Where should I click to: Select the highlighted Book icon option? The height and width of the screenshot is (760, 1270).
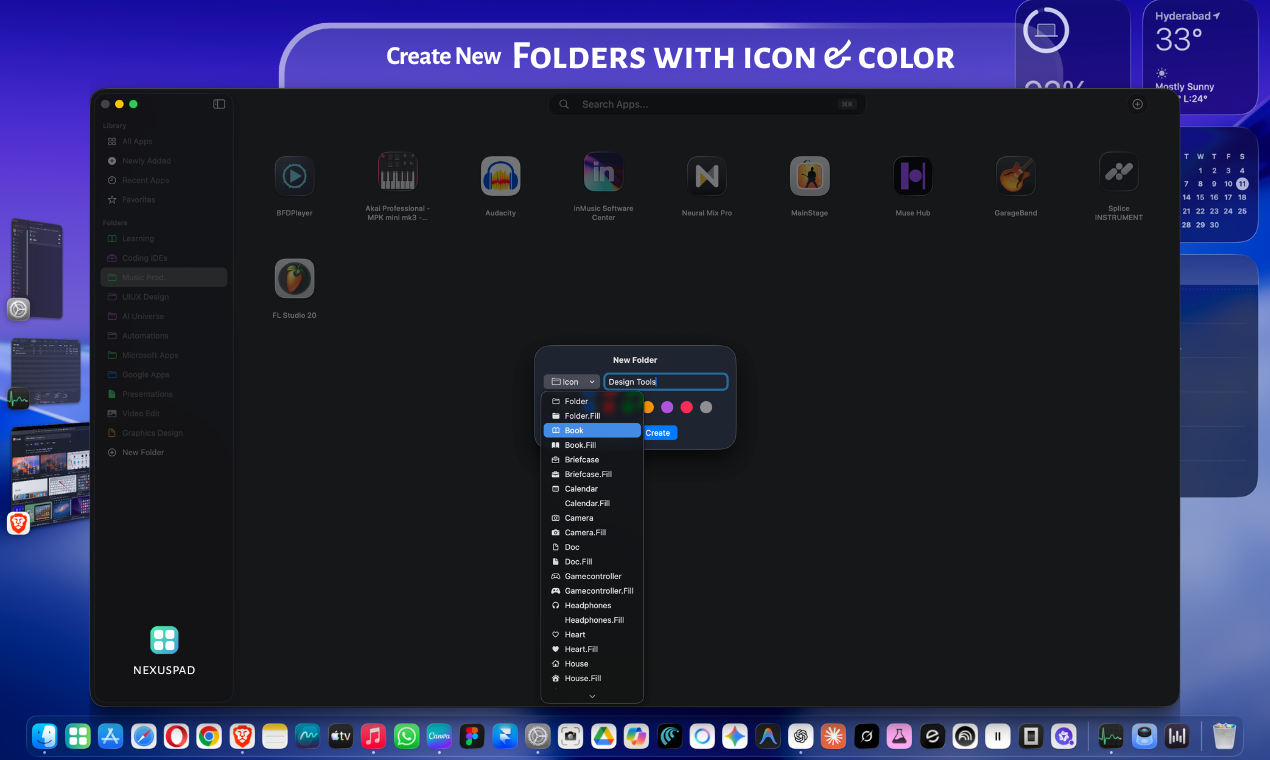(592, 430)
